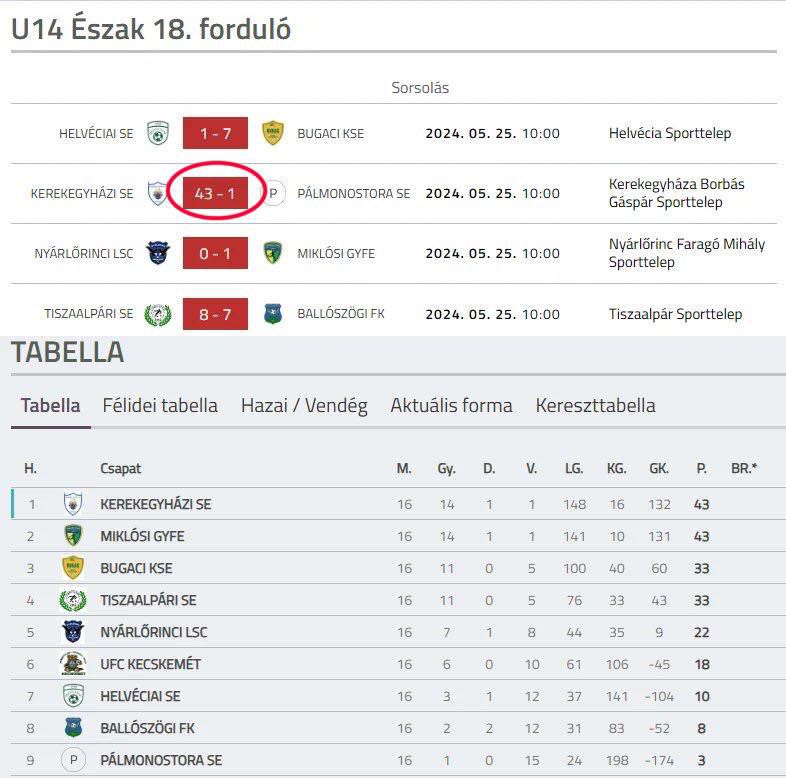
Task: Click the Miklósi GYFE green crest in fixtures
Action: click(x=273, y=253)
